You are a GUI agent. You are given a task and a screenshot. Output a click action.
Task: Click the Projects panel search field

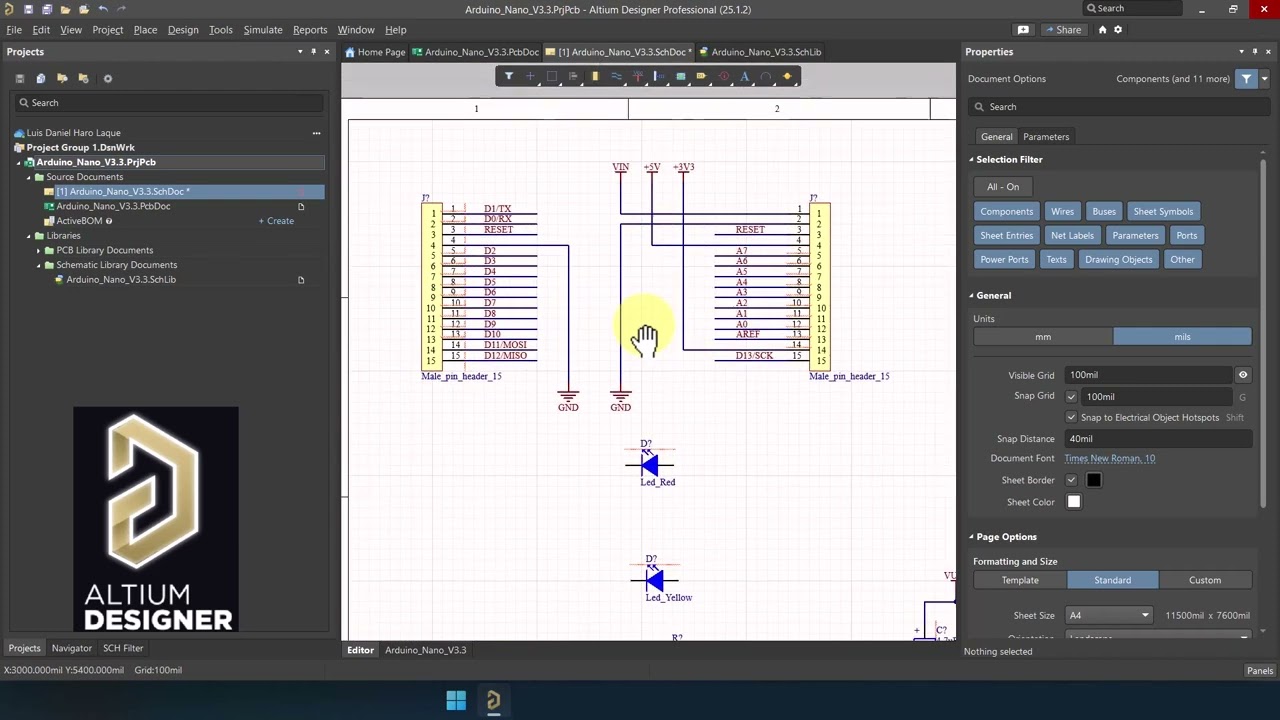tap(170, 103)
